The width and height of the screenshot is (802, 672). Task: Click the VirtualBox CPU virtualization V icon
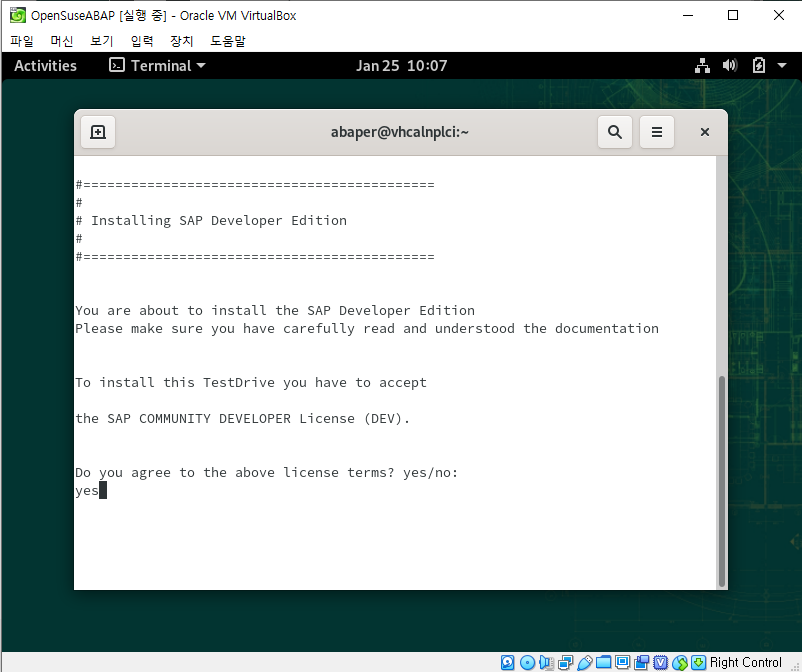pos(661,662)
